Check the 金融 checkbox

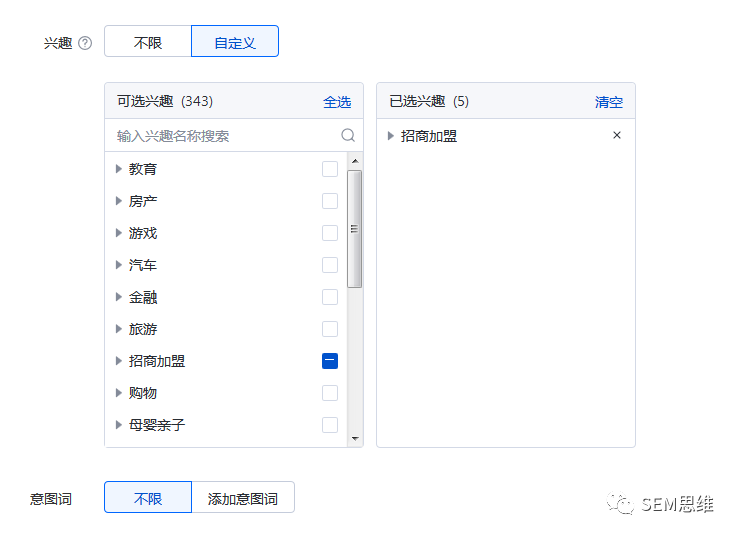330,297
